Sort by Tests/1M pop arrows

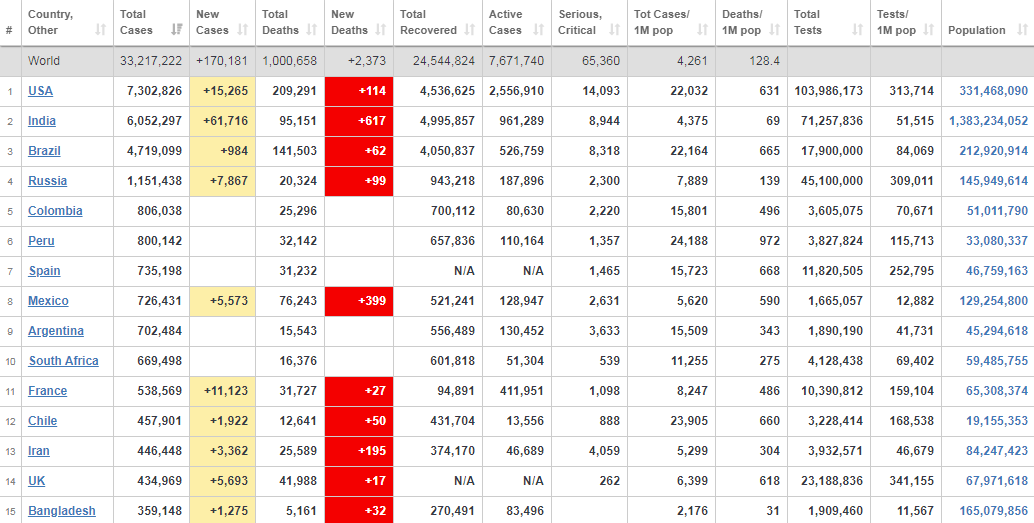click(x=928, y=30)
